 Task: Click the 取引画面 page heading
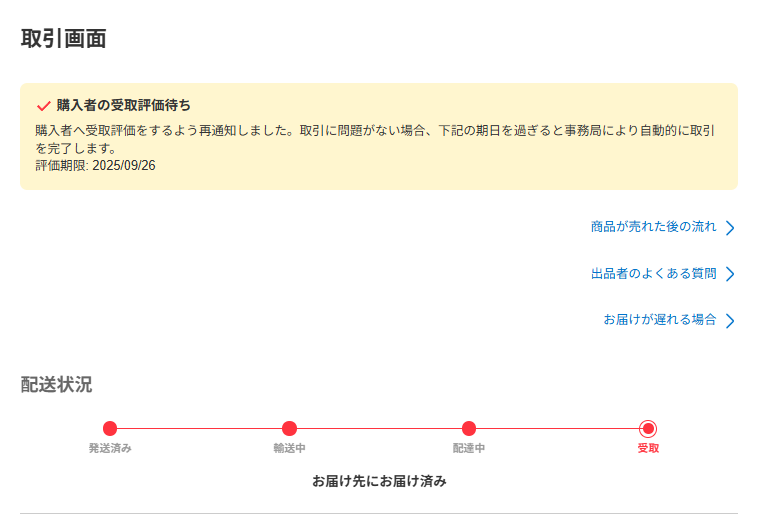[x=63, y=39]
